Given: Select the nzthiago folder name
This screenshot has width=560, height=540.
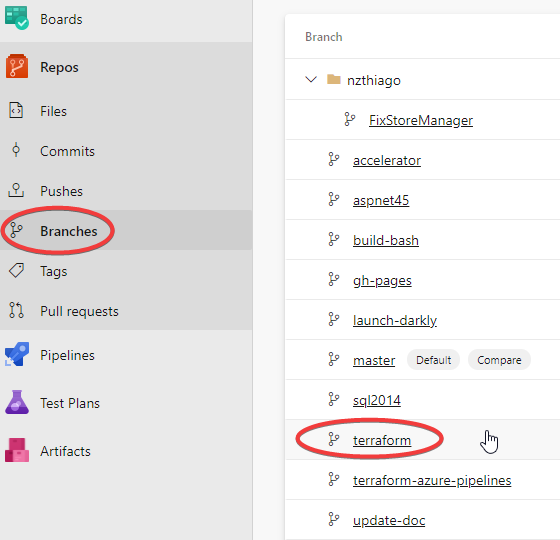Looking at the screenshot, I should click(374, 80).
